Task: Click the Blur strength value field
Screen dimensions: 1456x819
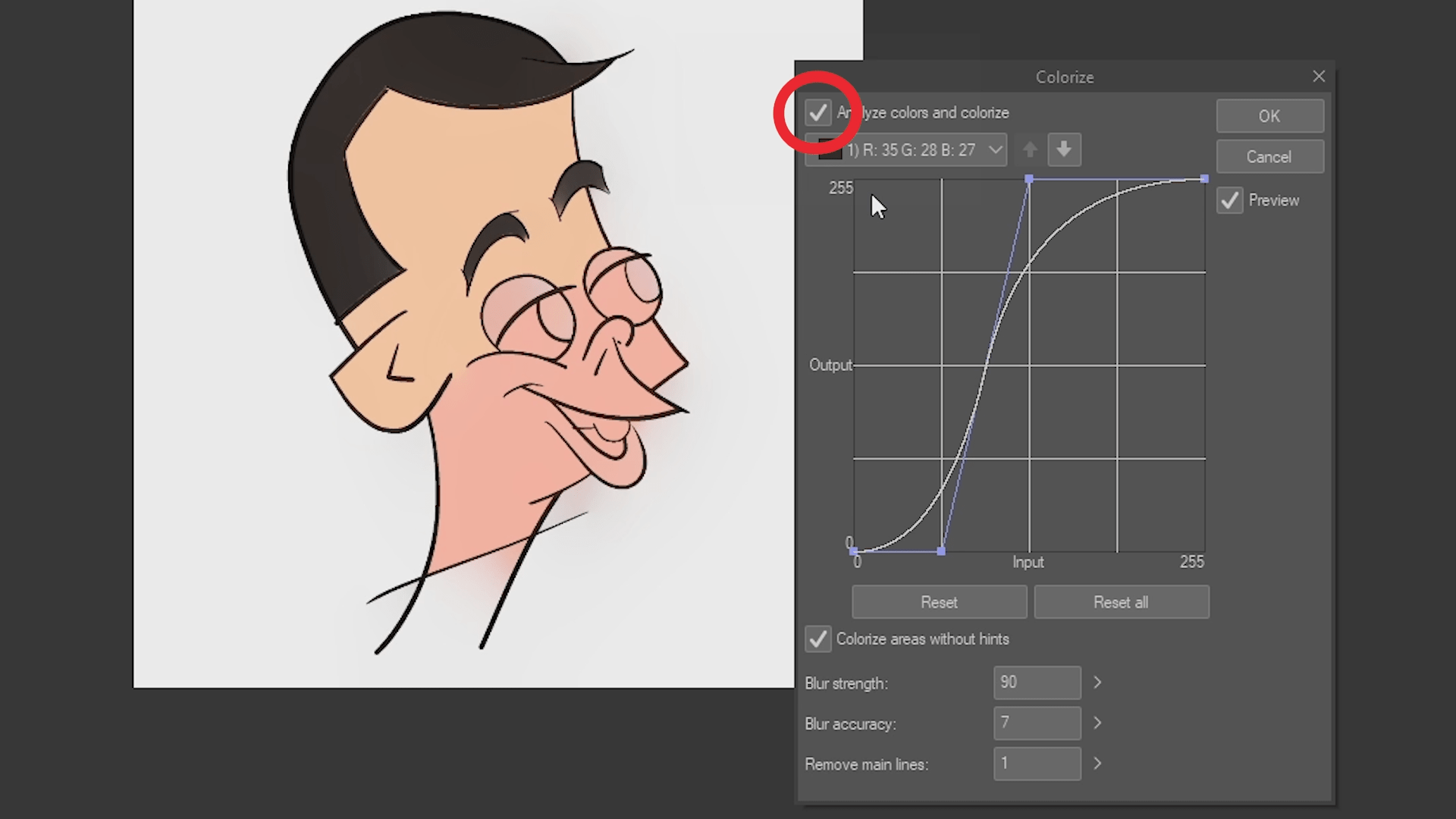Action: point(1037,682)
